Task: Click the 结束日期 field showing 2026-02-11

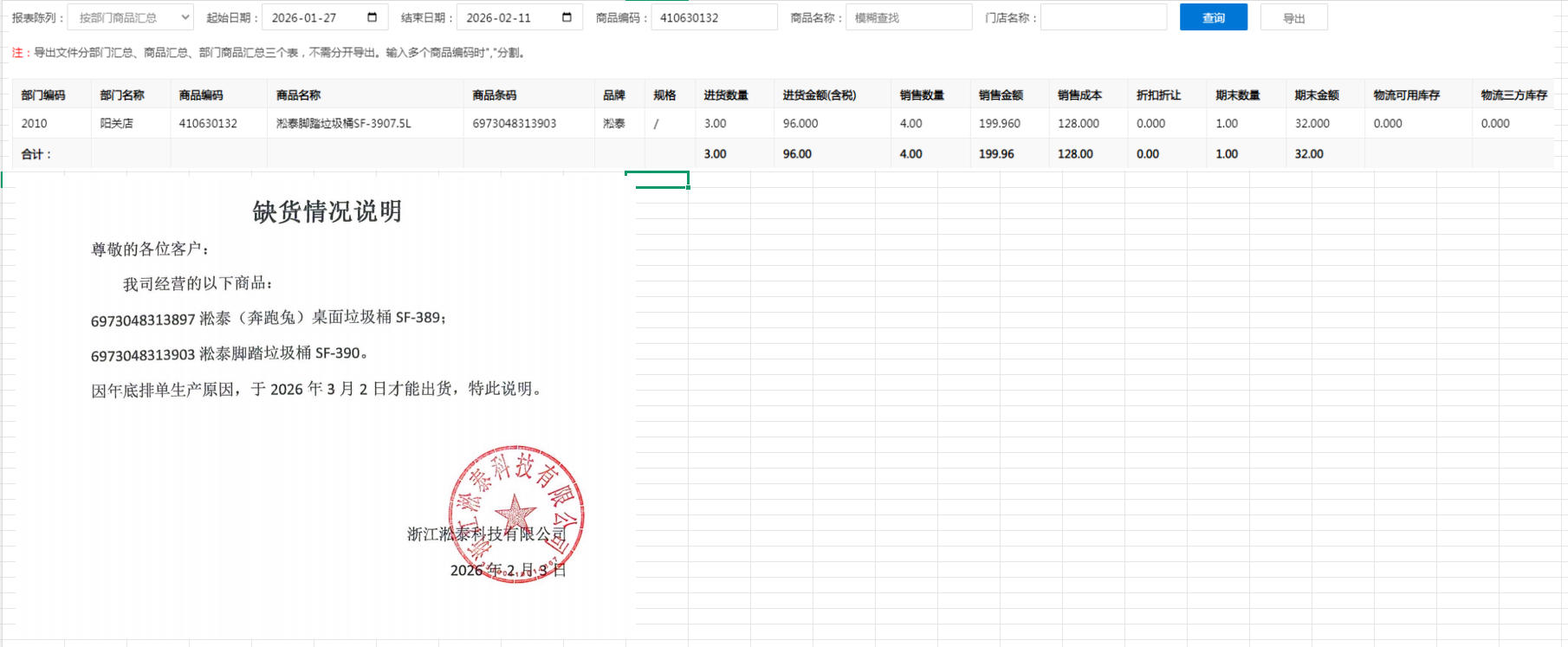Action: pyautogui.click(x=507, y=17)
